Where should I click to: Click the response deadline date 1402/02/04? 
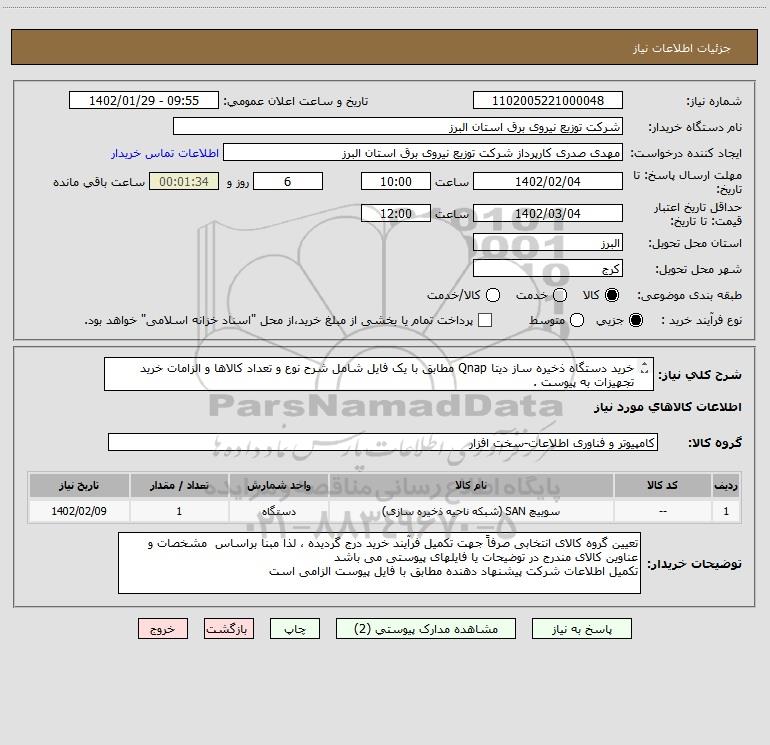548,181
